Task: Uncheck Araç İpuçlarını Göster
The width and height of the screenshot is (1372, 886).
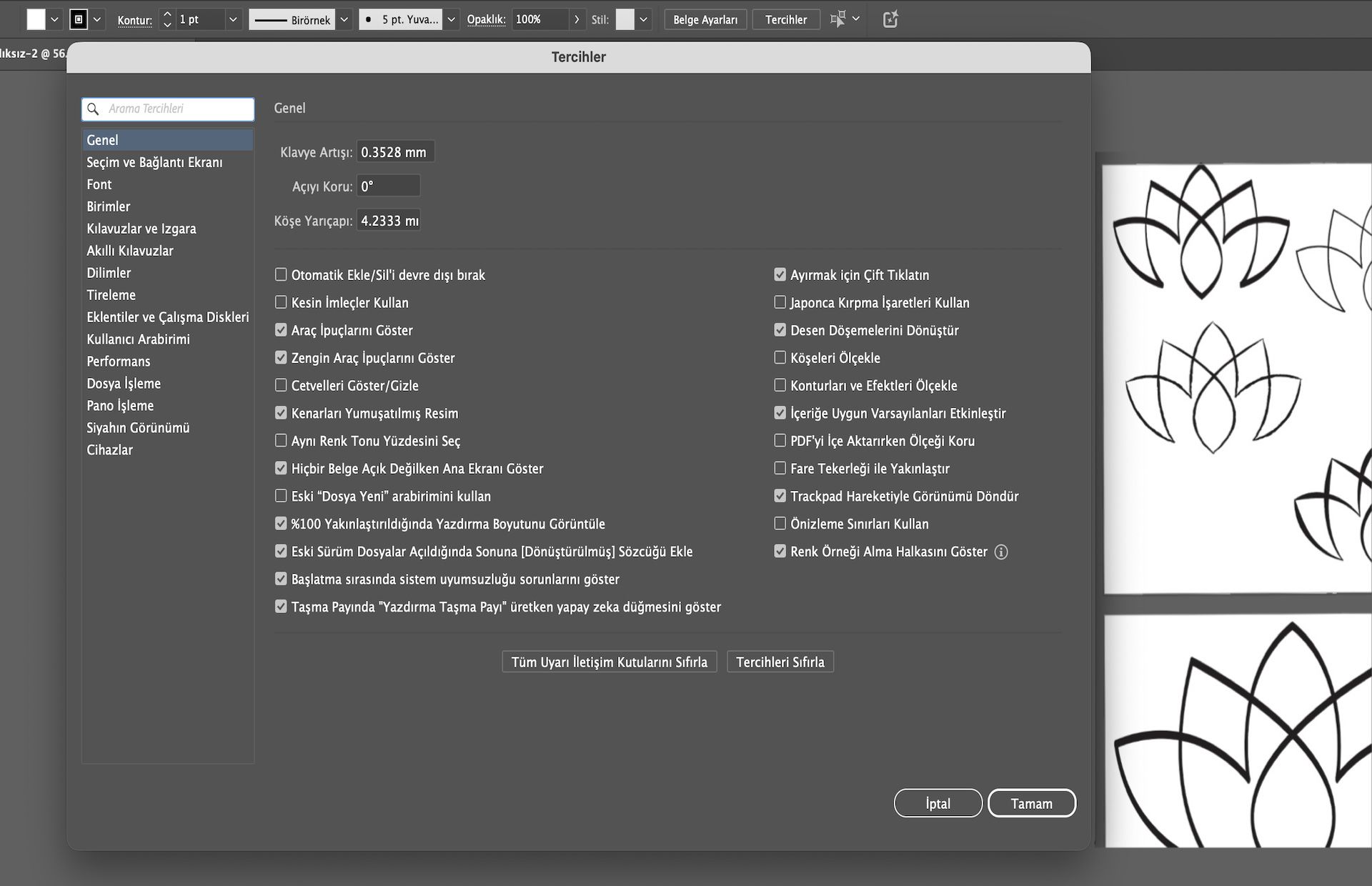Action: point(281,330)
